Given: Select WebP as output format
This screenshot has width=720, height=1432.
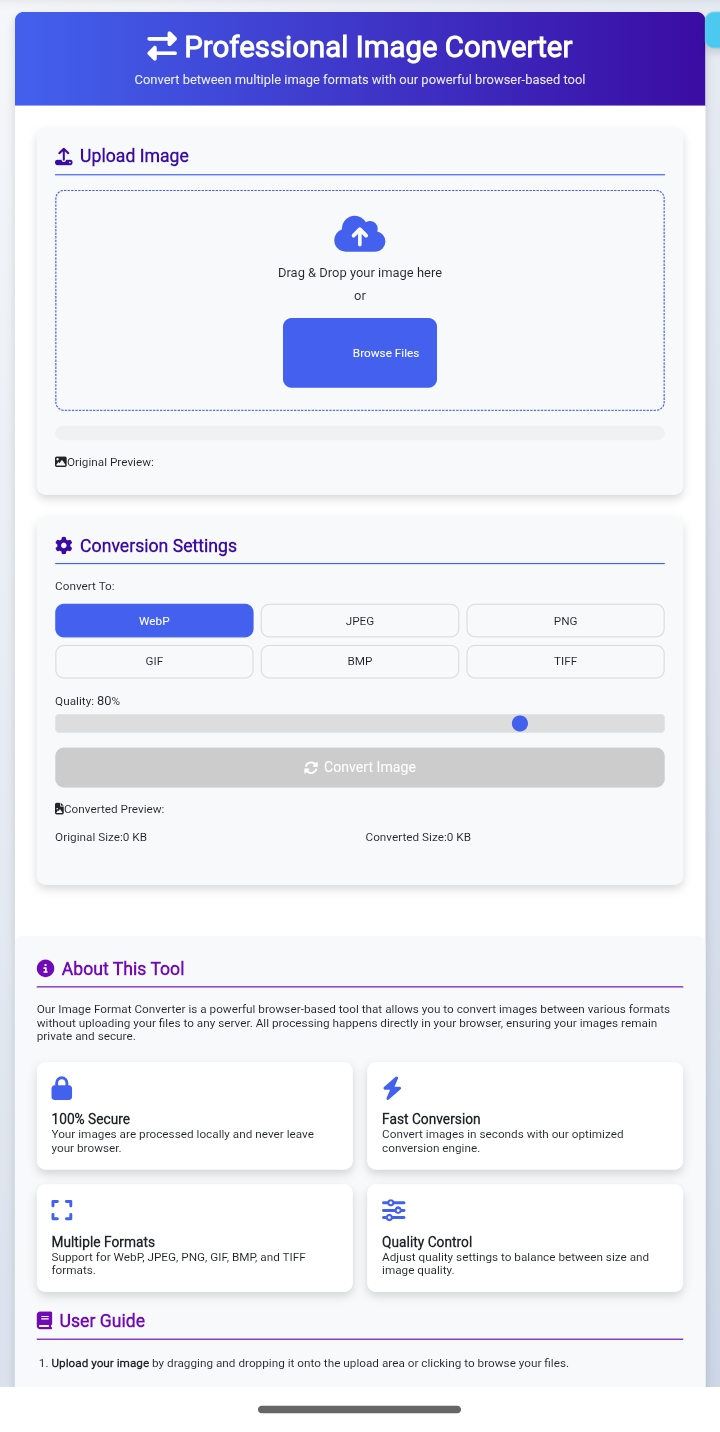Looking at the screenshot, I should coord(154,621).
